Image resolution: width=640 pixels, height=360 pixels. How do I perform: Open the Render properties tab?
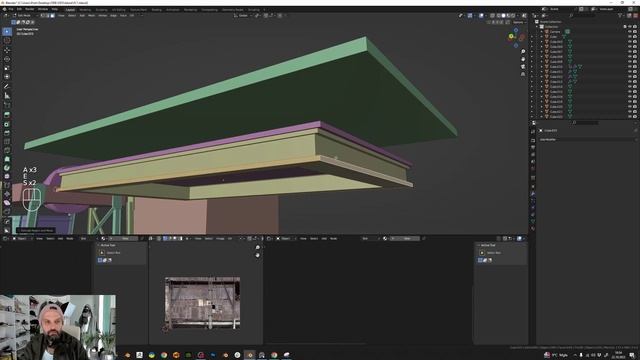point(533,140)
